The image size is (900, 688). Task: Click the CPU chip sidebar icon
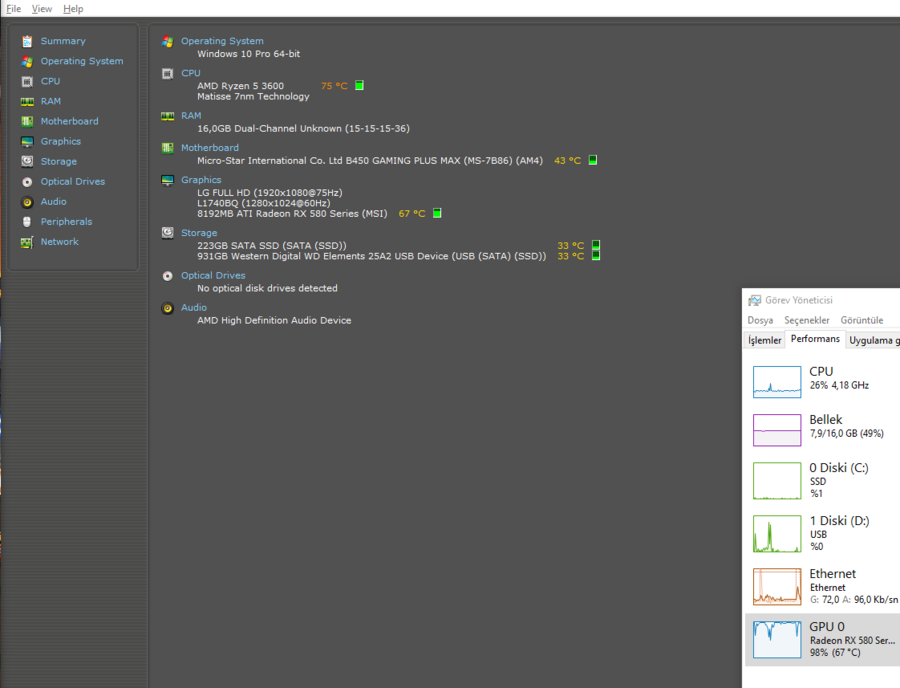tap(27, 81)
